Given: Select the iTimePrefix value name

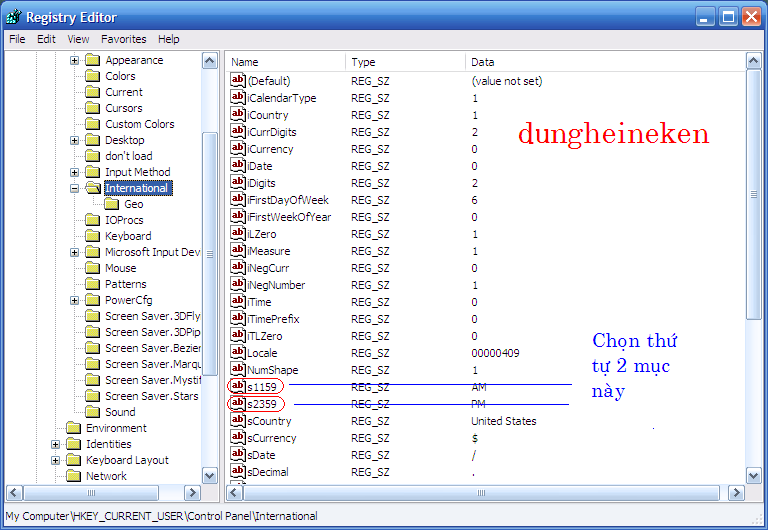Looking at the screenshot, I should point(273,319).
